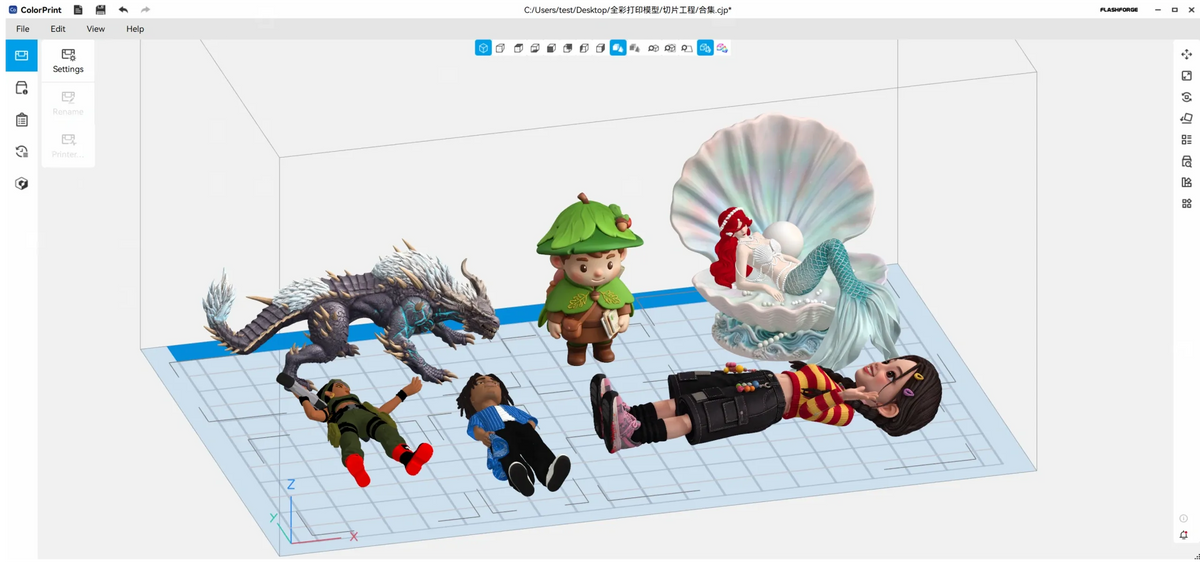Image resolution: width=1200 pixels, height=563 pixels.
Task: Open the Edit menu
Action: (x=58, y=29)
